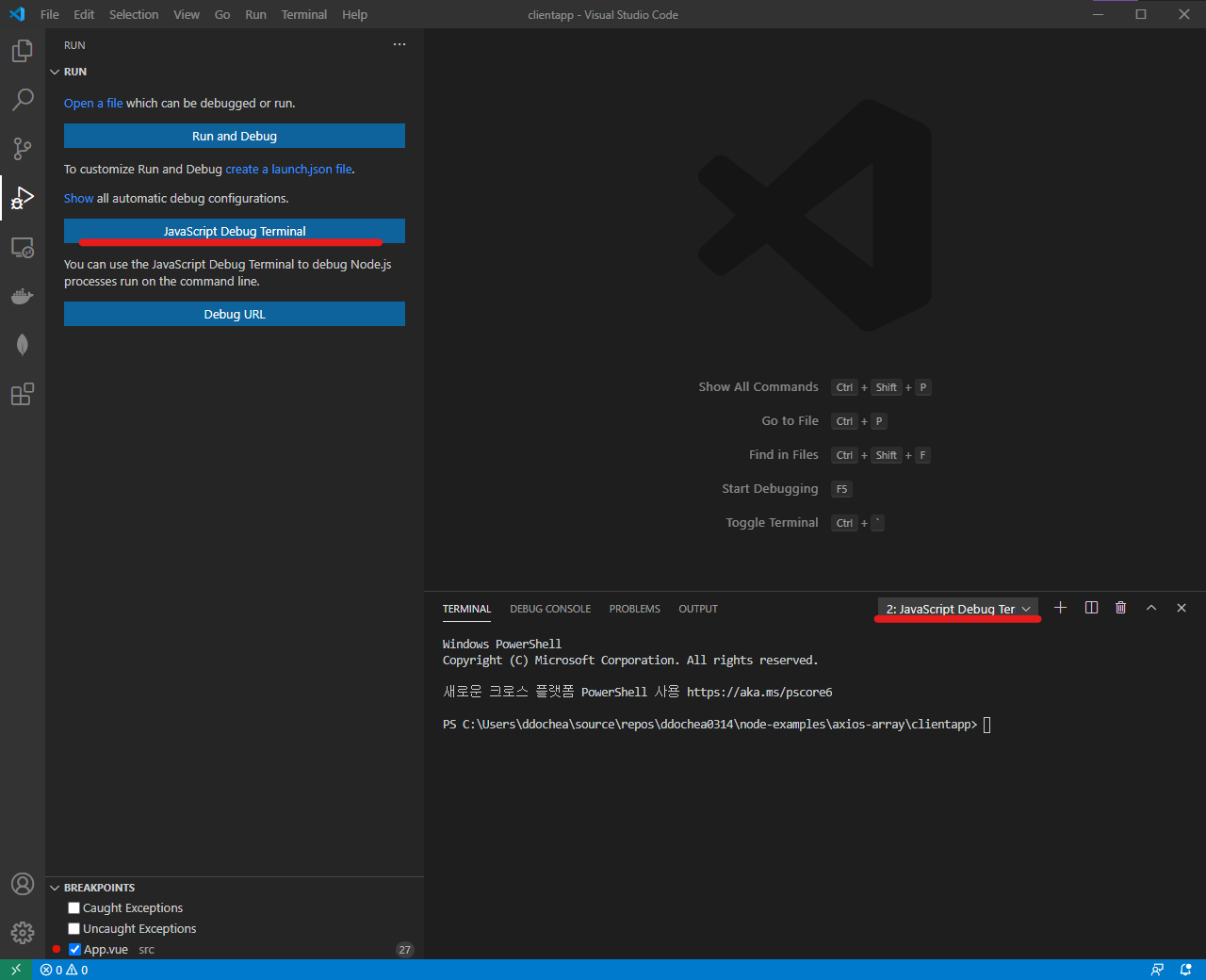Toggle the Caught Exceptions checkbox
Viewport: 1206px width, 980px height.
click(x=73, y=907)
